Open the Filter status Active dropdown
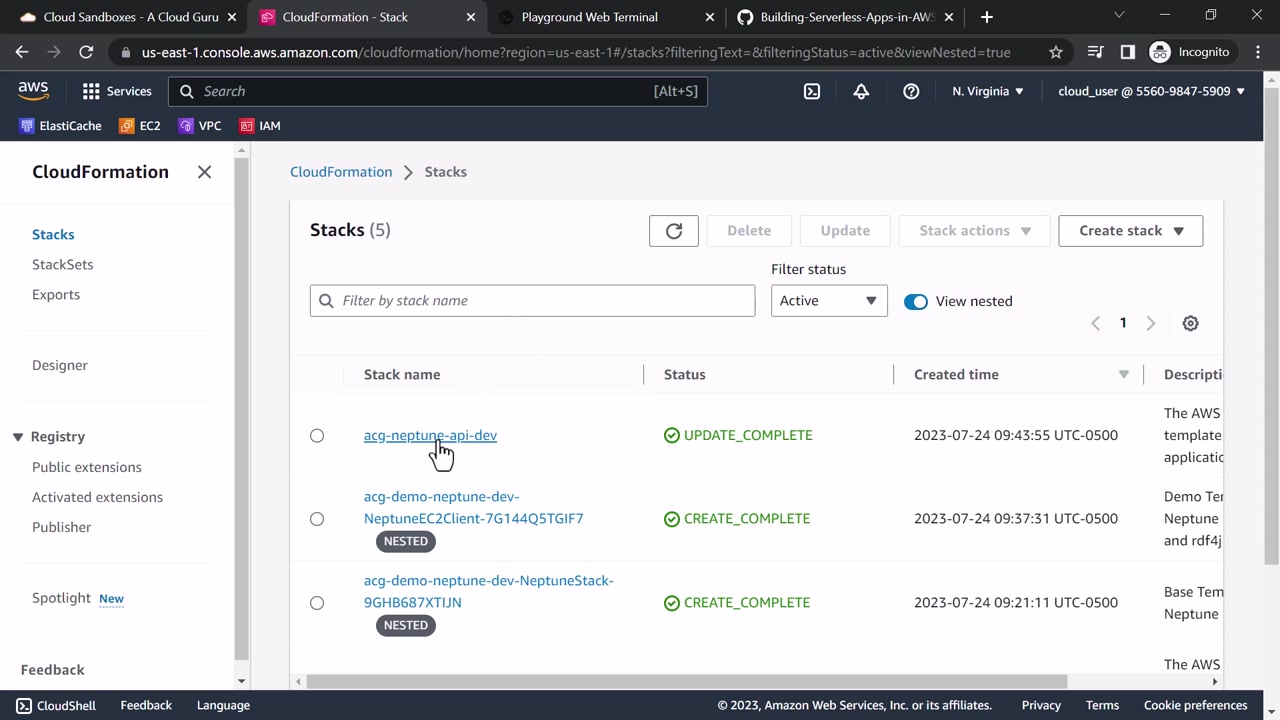Viewport: 1280px width, 720px height. (828, 301)
